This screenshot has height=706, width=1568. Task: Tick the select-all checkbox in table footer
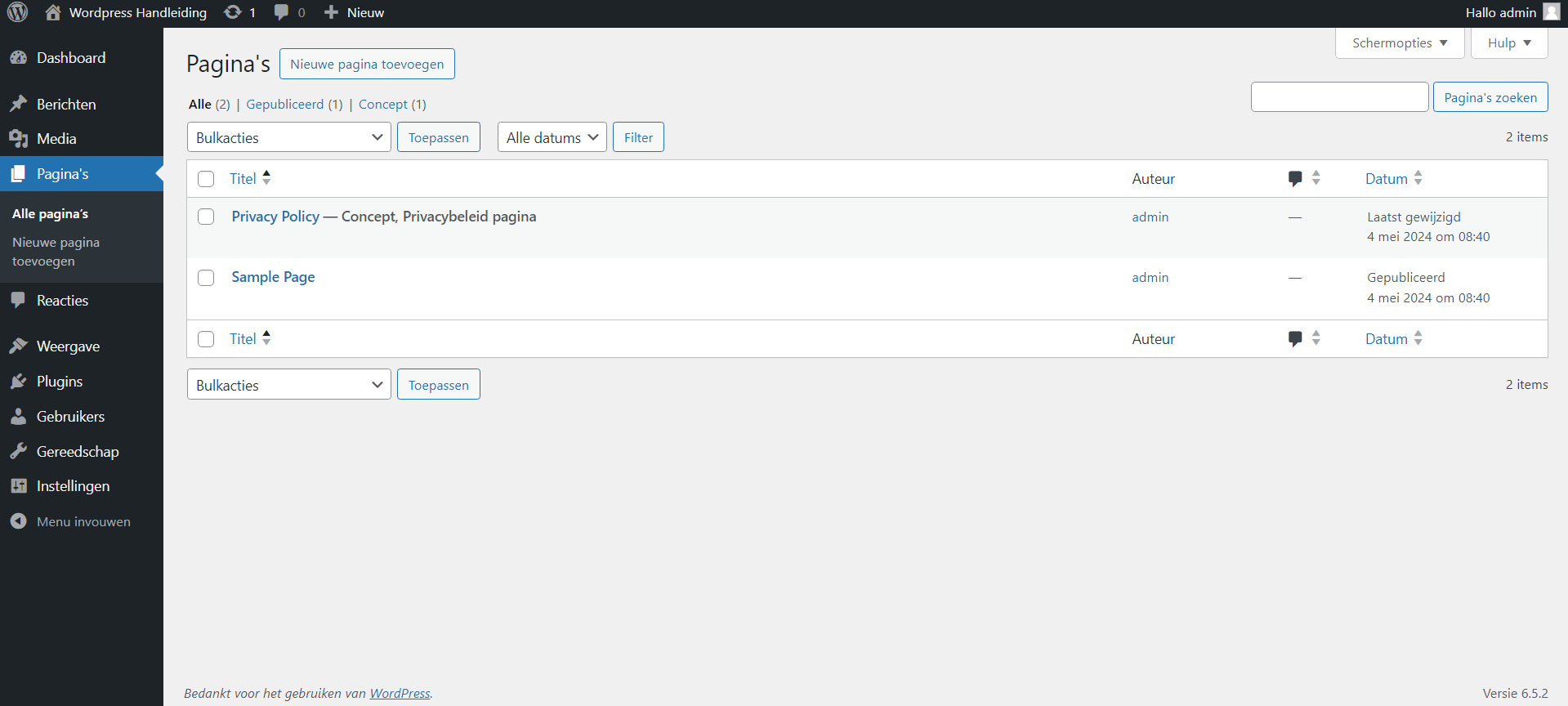pyautogui.click(x=206, y=339)
